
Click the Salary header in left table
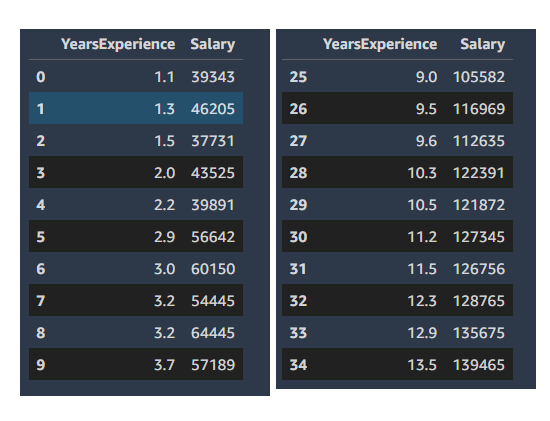(213, 45)
